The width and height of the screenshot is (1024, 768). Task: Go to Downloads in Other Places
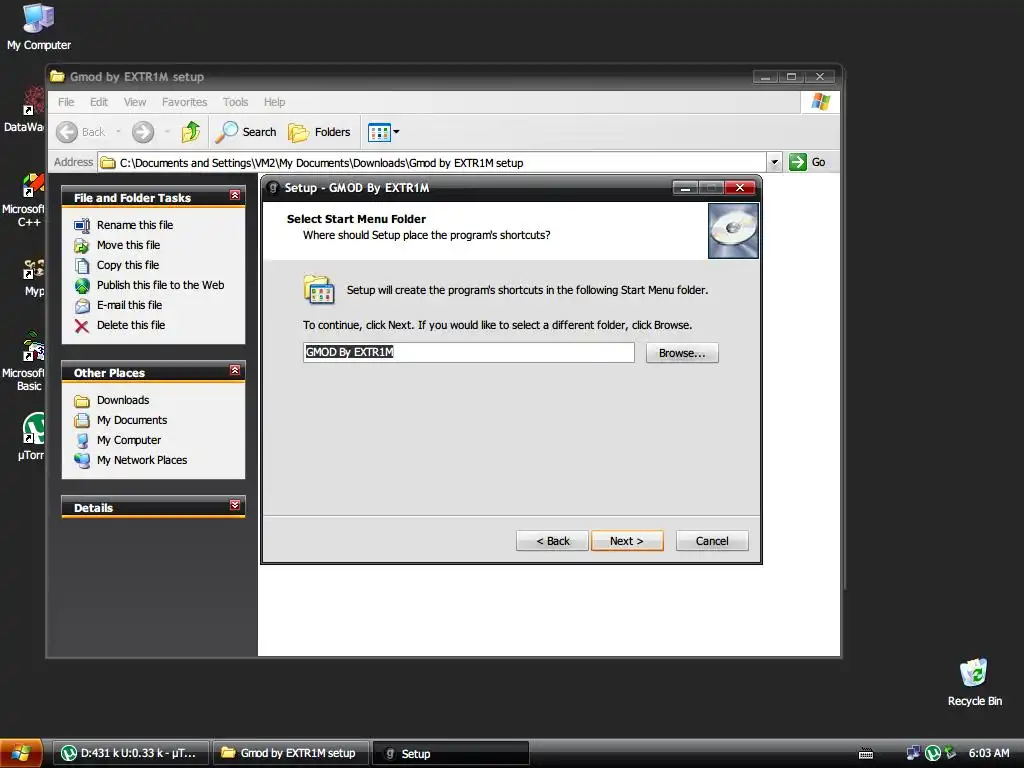(123, 400)
